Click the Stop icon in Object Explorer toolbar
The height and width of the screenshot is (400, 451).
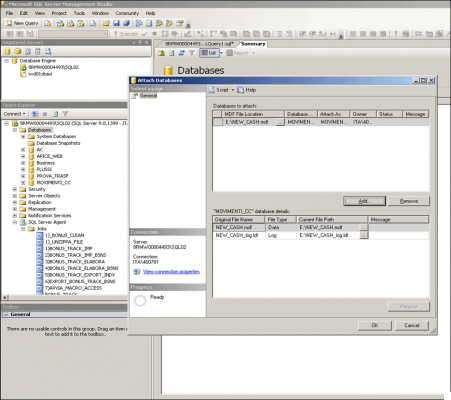coord(45,114)
